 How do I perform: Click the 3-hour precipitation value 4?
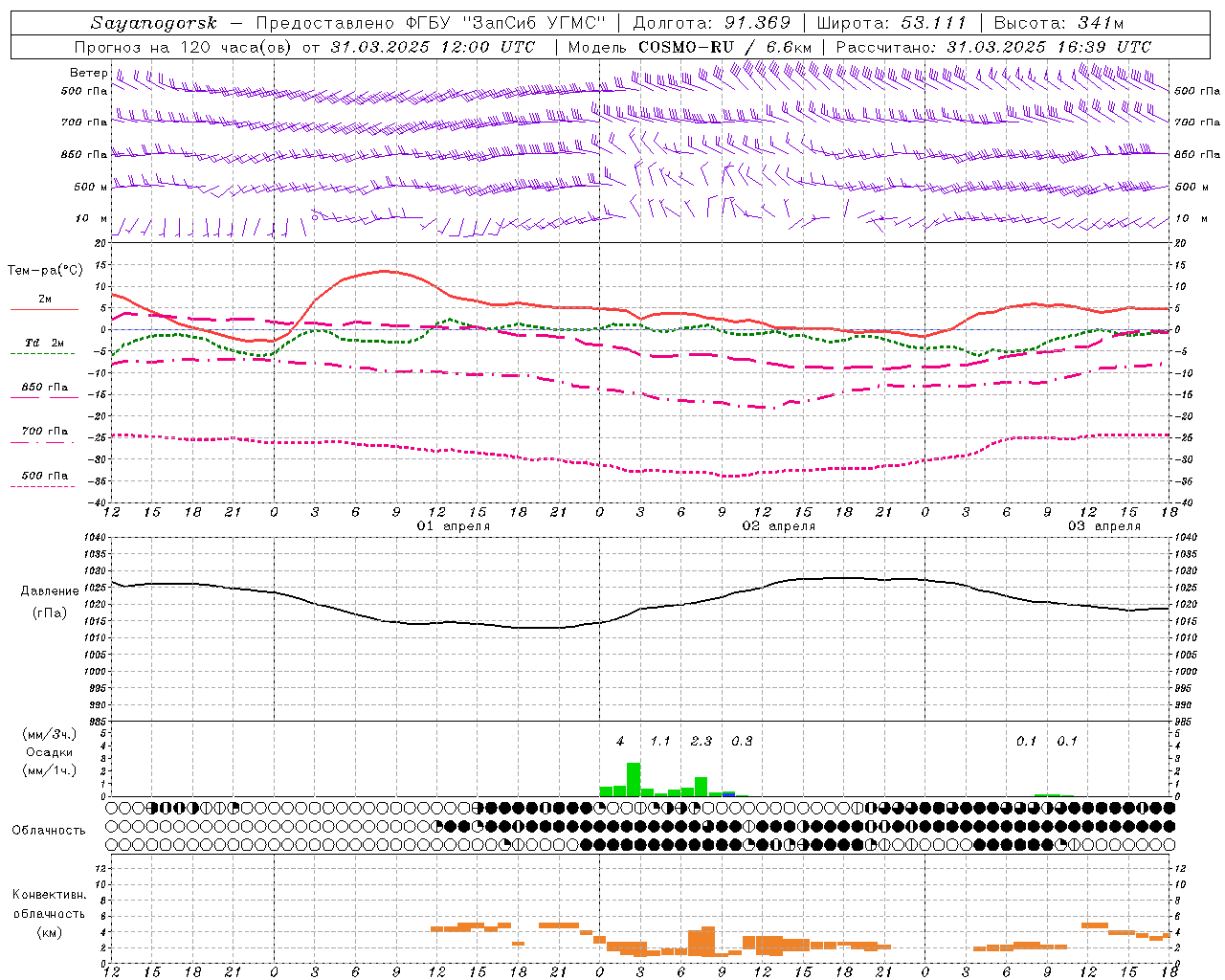[620, 742]
